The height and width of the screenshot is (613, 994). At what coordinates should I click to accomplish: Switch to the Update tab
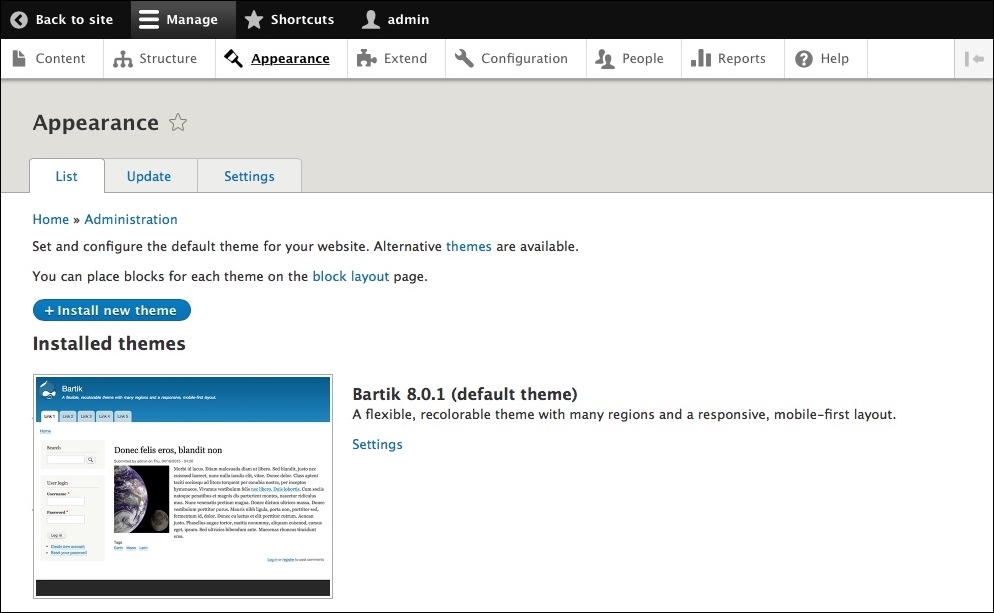tap(149, 176)
